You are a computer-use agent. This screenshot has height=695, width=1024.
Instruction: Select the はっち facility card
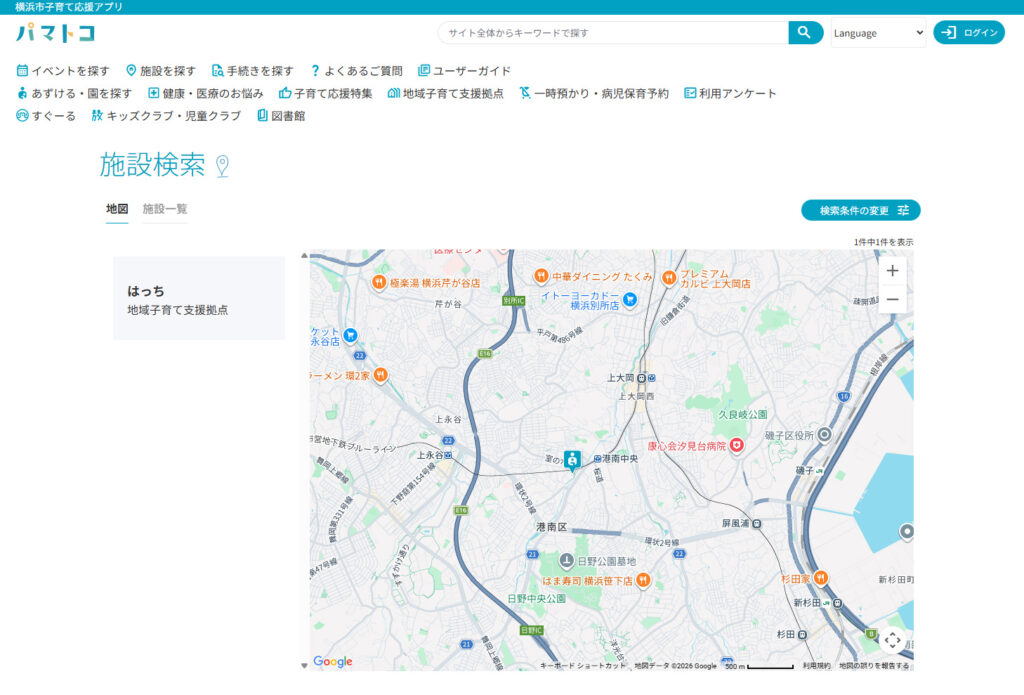point(199,299)
